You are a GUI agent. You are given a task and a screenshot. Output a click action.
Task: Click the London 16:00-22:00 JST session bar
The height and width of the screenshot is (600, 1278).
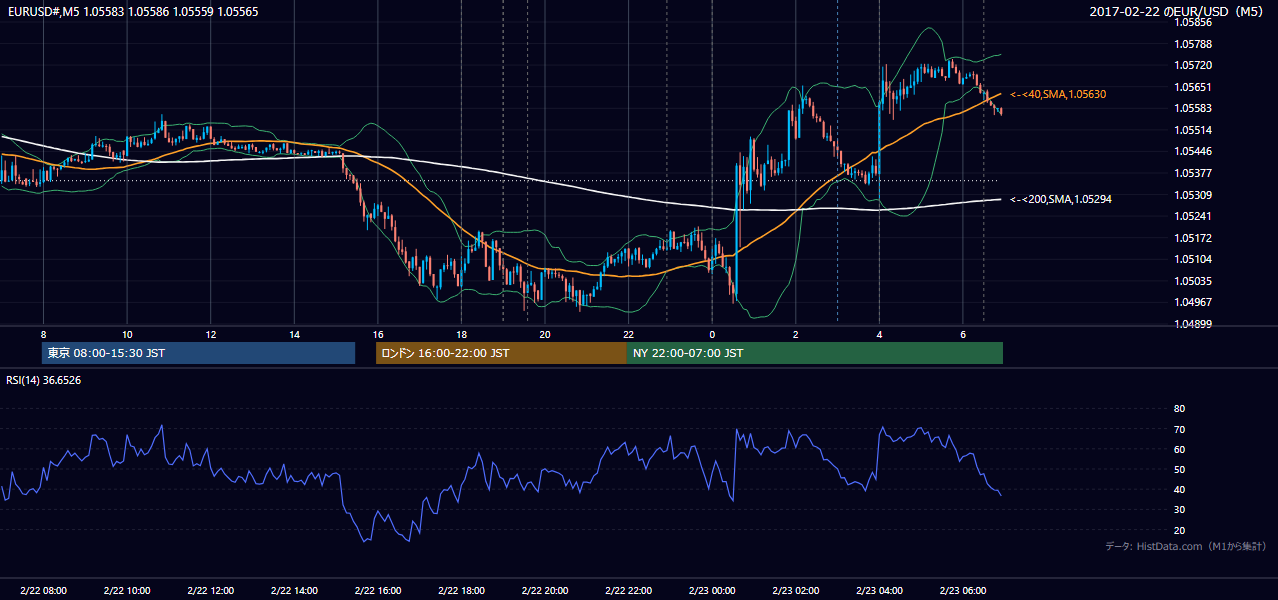[x=501, y=353]
